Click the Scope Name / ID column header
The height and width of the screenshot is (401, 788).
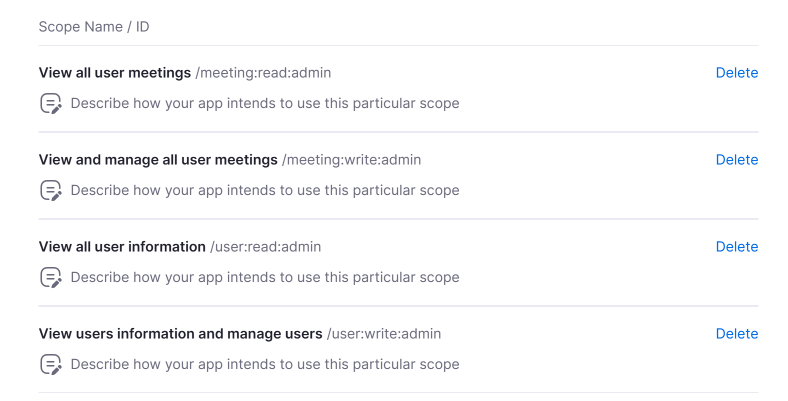(x=94, y=27)
